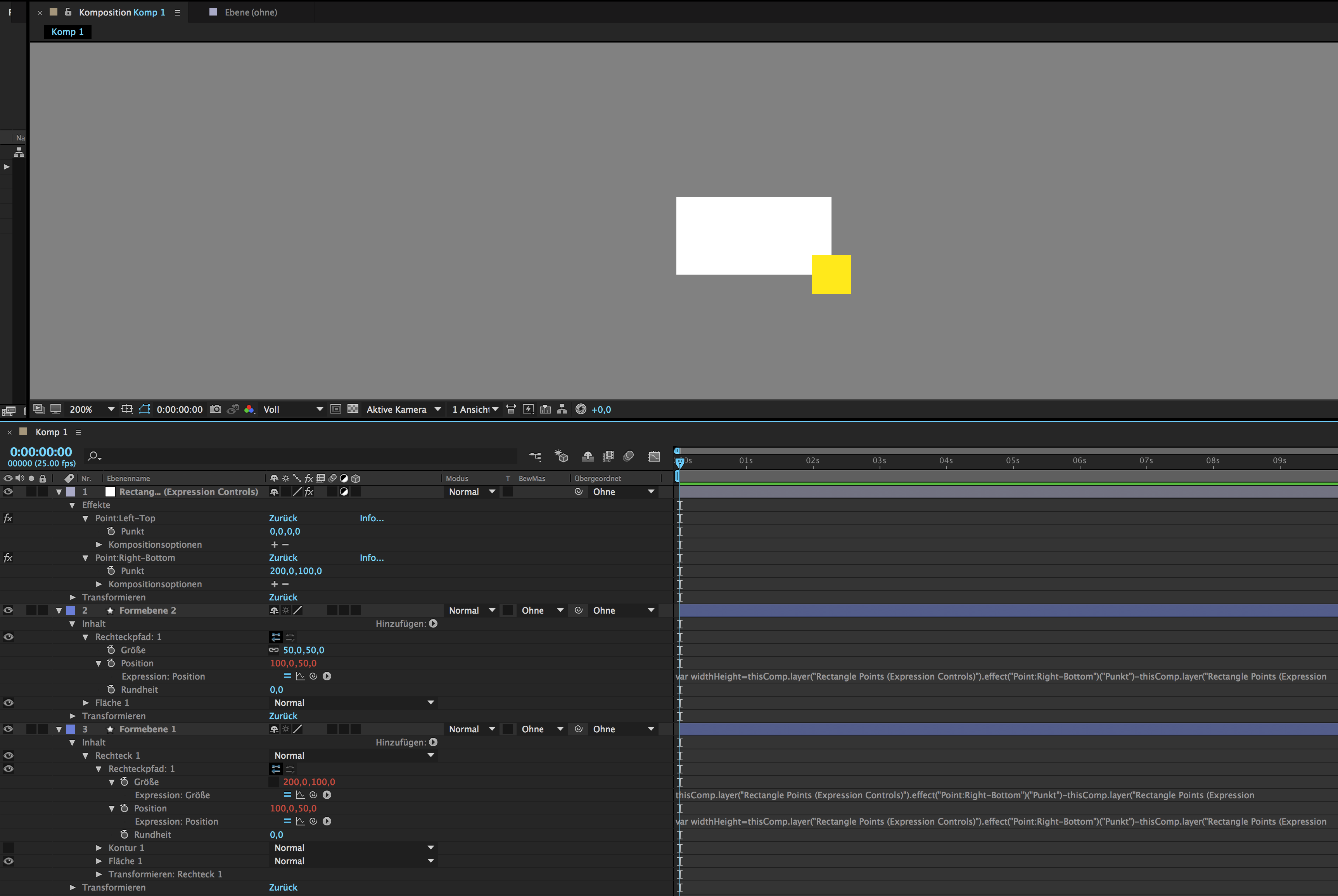The width and height of the screenshot is (1338, 896).
Task: Open the 200% magnification dropdown
Action: coord(111,409)
